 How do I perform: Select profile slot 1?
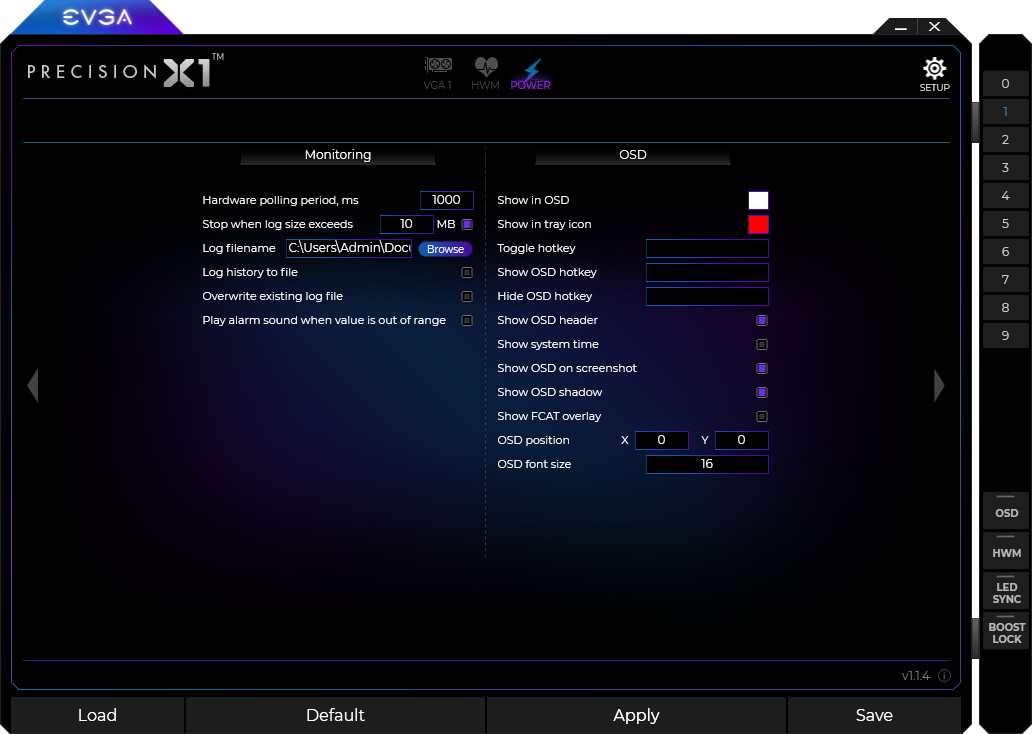click(x=1005, y=111)
